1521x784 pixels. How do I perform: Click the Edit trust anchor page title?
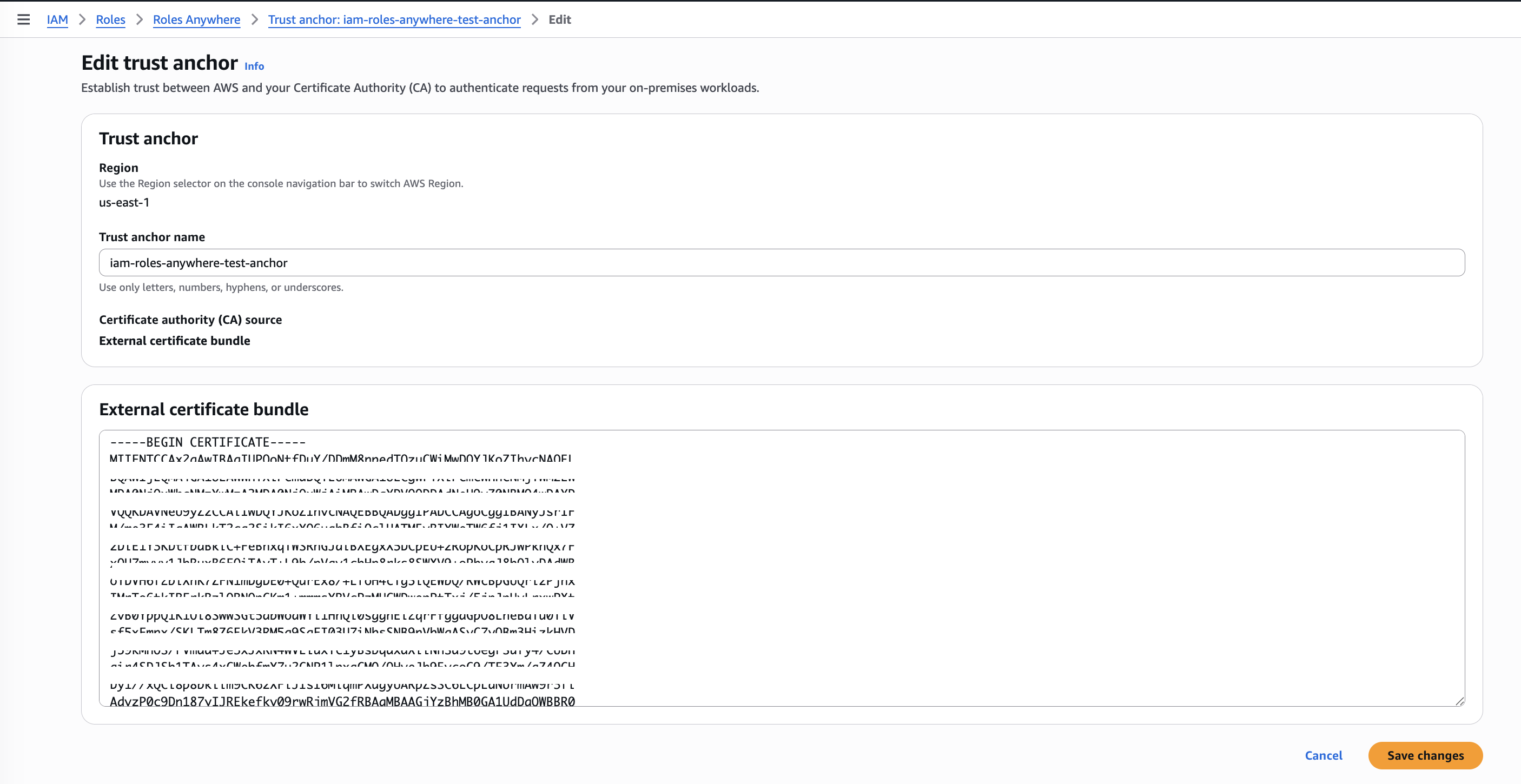(160, 63)
